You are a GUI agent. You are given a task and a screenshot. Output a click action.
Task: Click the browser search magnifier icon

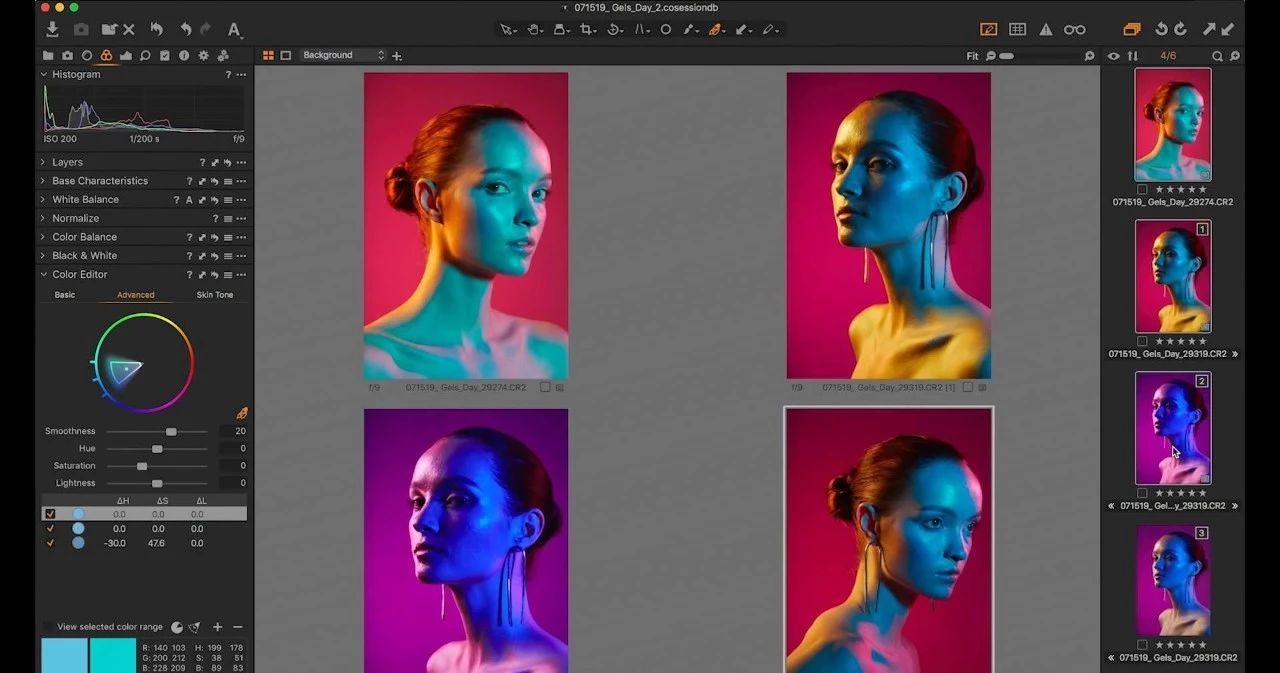pos(1217,56)
